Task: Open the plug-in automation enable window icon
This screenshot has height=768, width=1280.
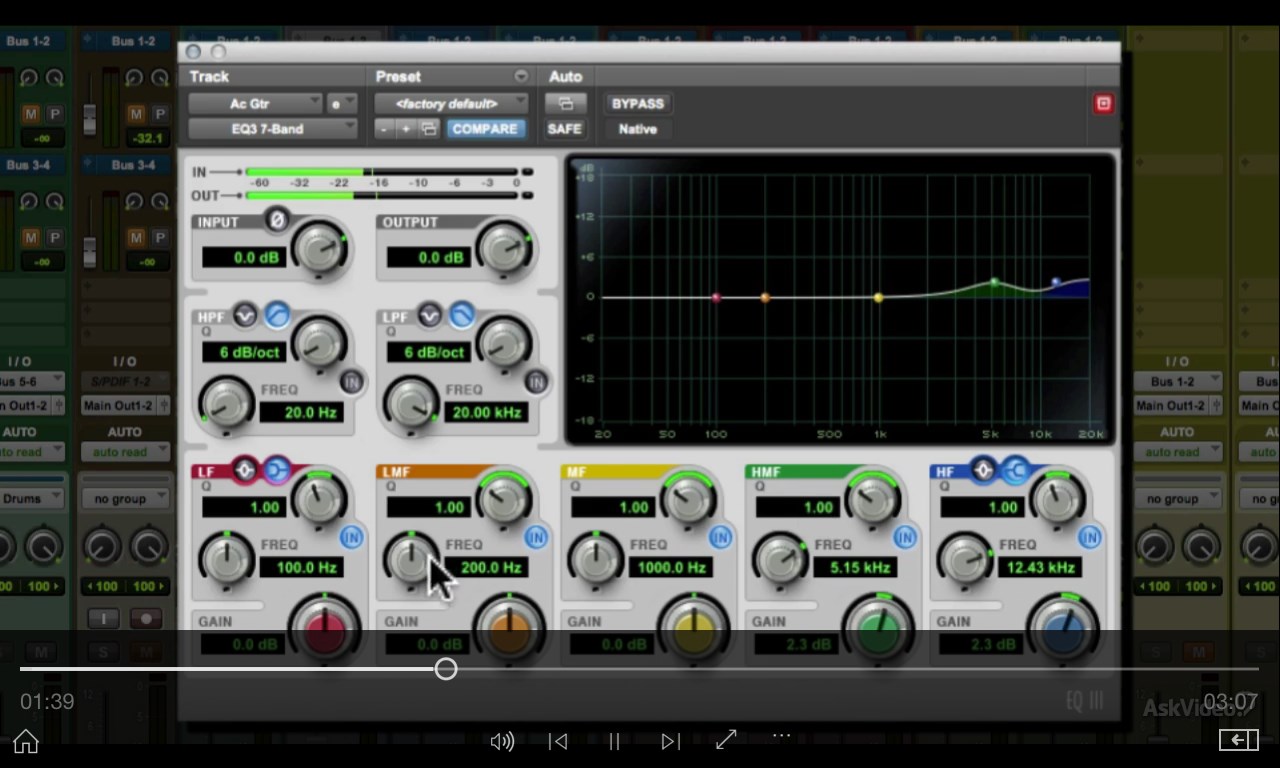Action: 565,103
